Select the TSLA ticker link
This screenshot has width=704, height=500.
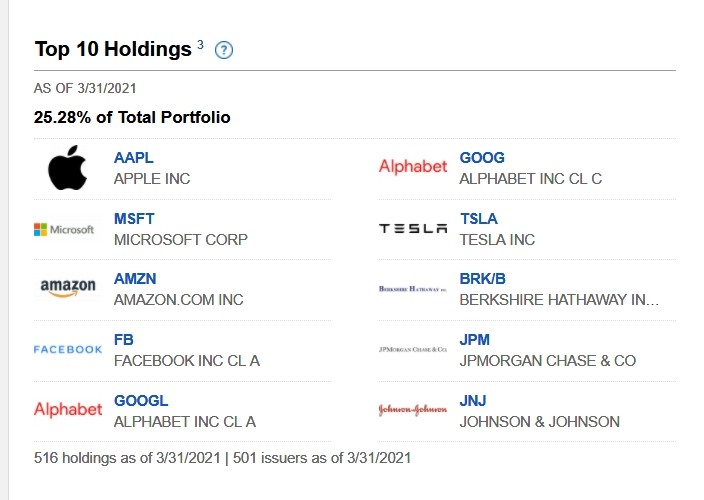[479, 219]
